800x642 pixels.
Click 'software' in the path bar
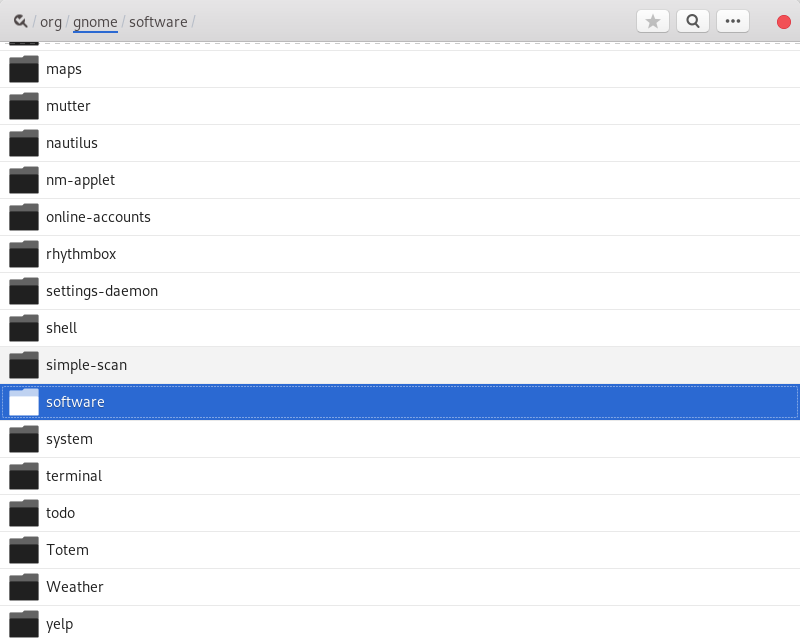(158, 22)
